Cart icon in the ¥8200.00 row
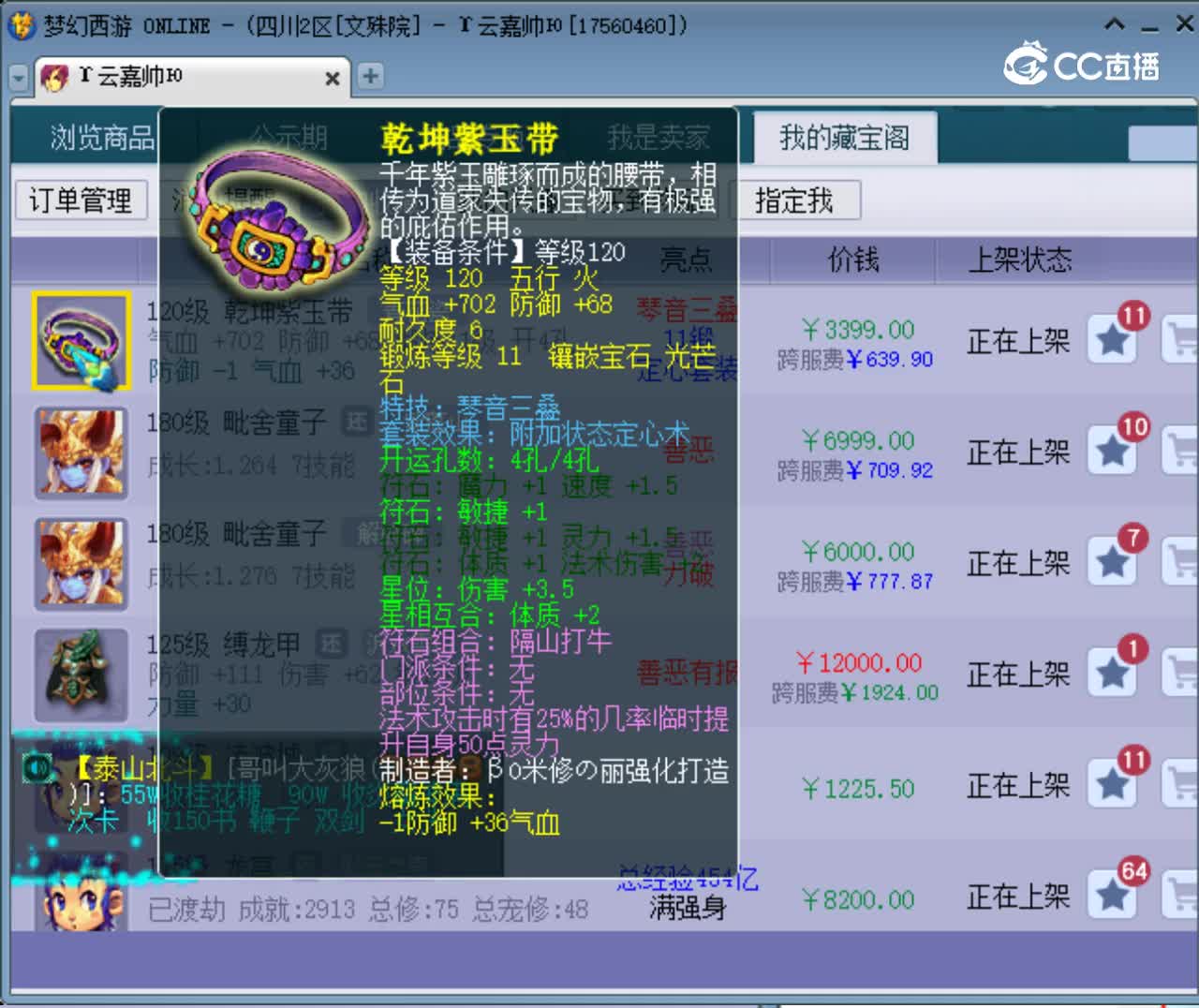The image size is (1199, 1008). tap(1180, 896)
